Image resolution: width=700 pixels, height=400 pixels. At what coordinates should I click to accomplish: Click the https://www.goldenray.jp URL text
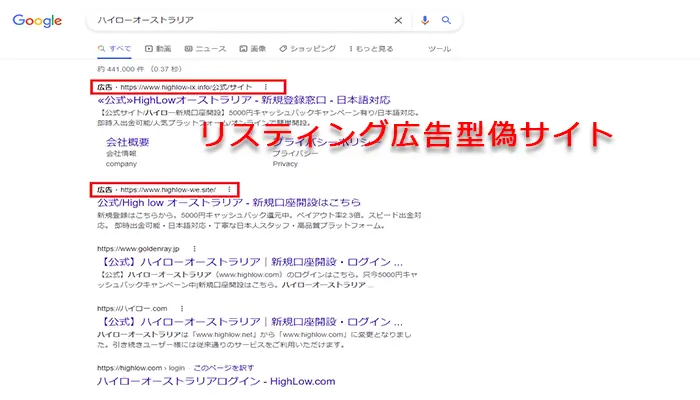click(138, 249)
